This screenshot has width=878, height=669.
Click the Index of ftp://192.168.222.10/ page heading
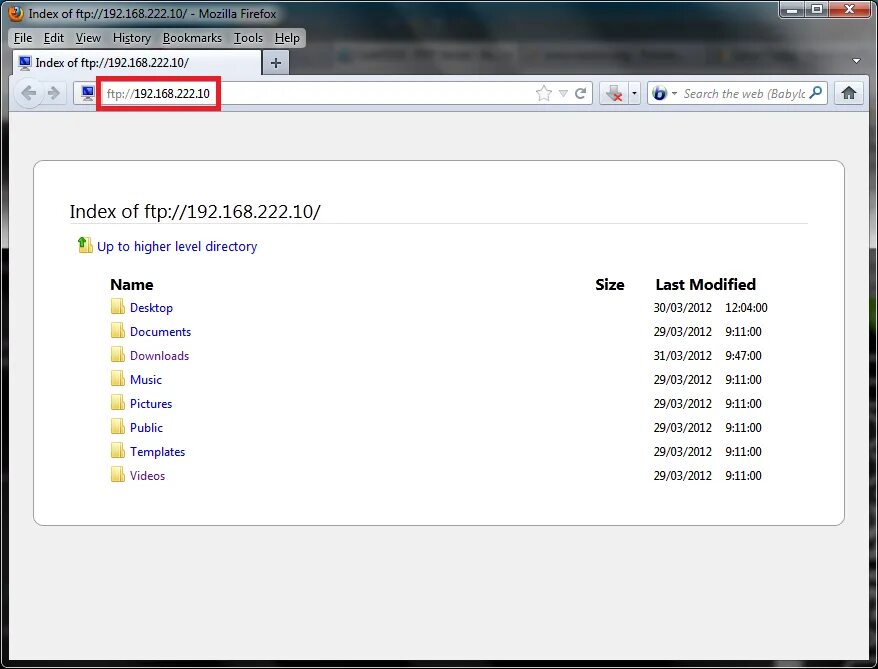click(x=195, y=212)
